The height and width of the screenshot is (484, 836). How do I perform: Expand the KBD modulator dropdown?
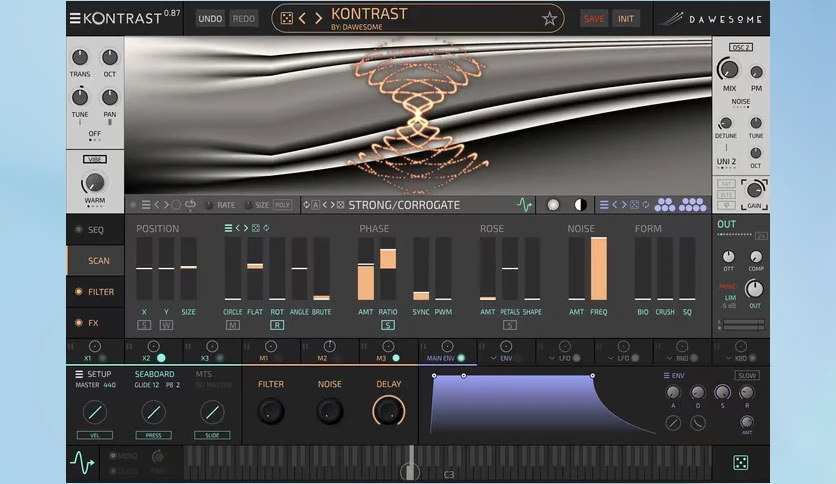pyautogui.click(x=728, y=358)
